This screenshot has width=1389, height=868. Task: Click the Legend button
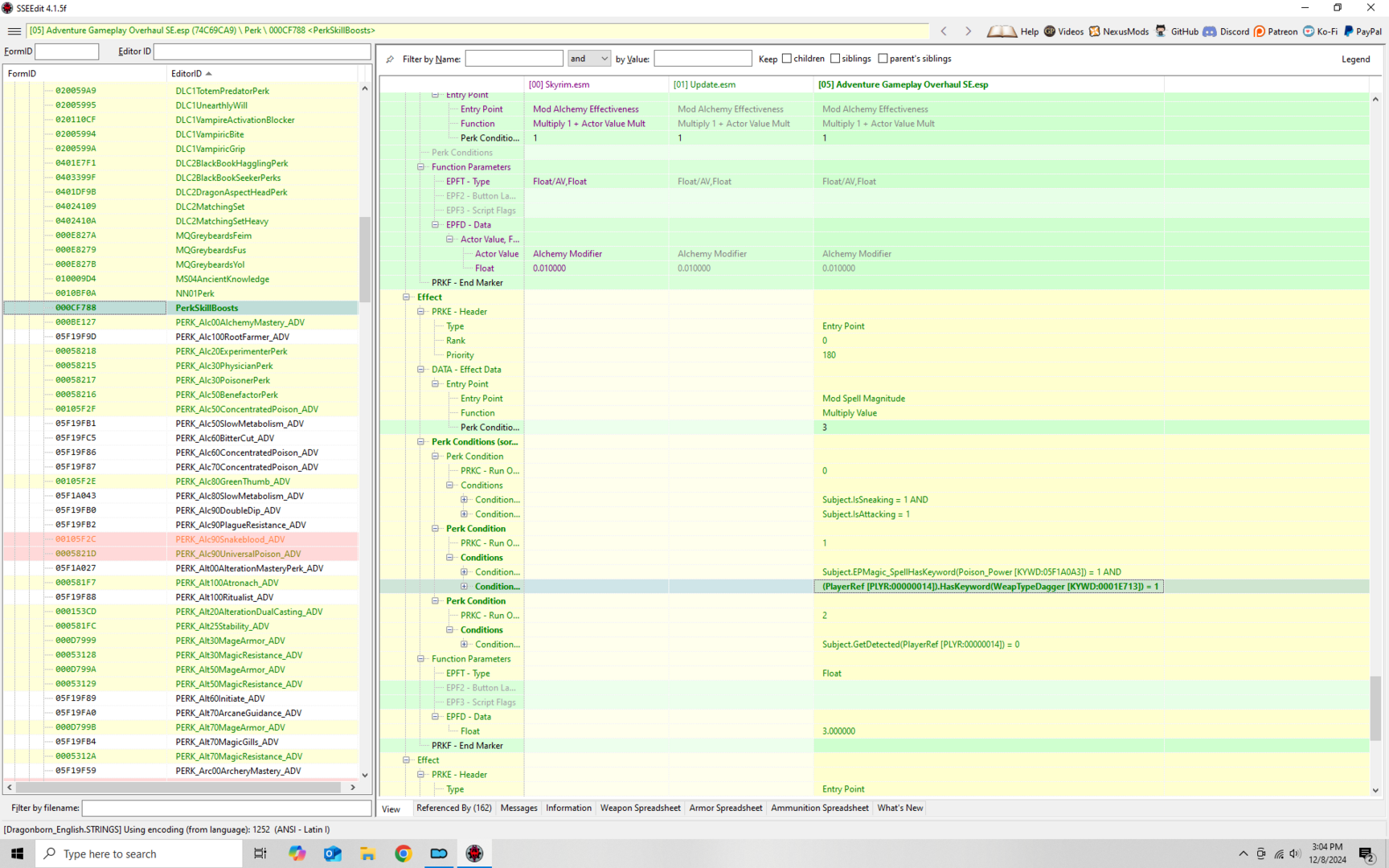tap(1355, 59)
